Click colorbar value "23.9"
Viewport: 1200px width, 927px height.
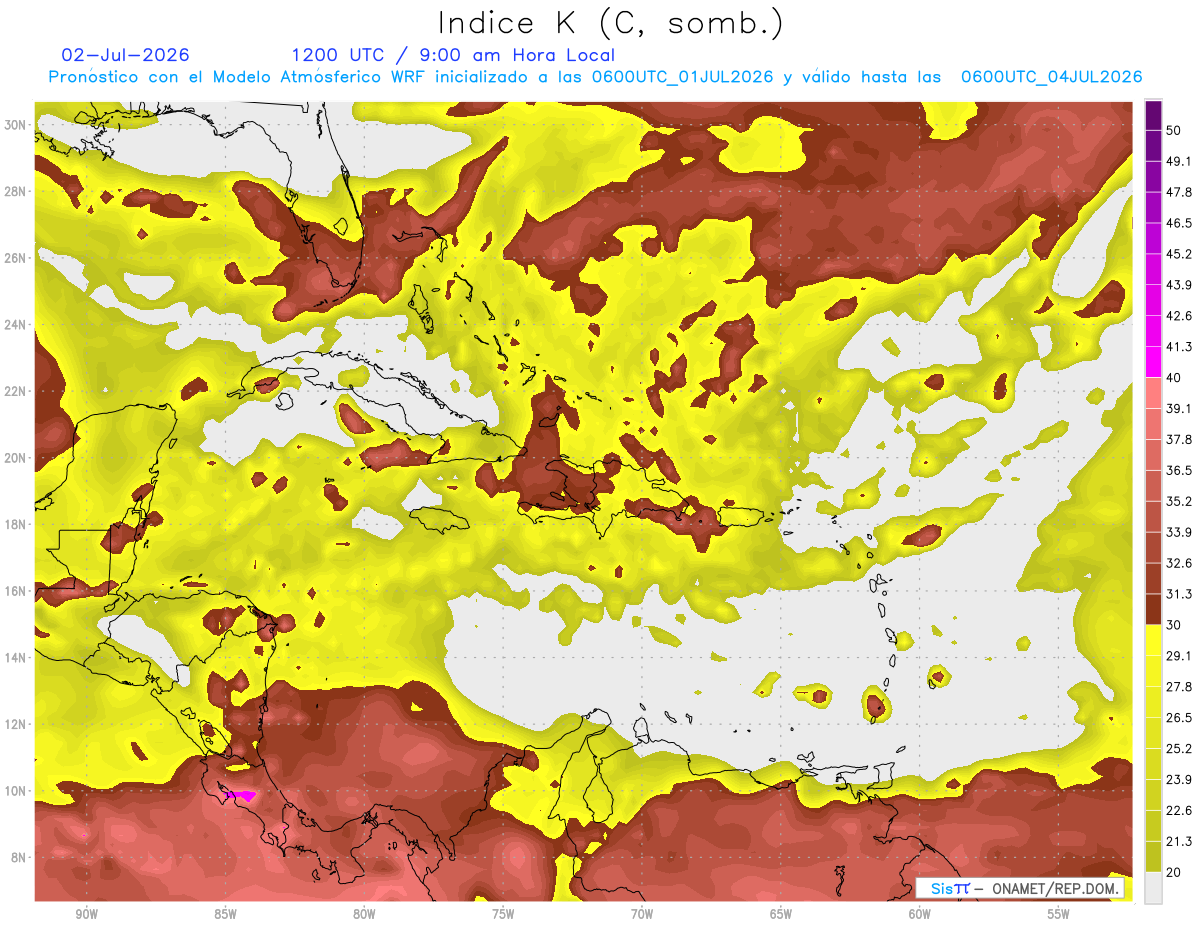[1178, 780]
